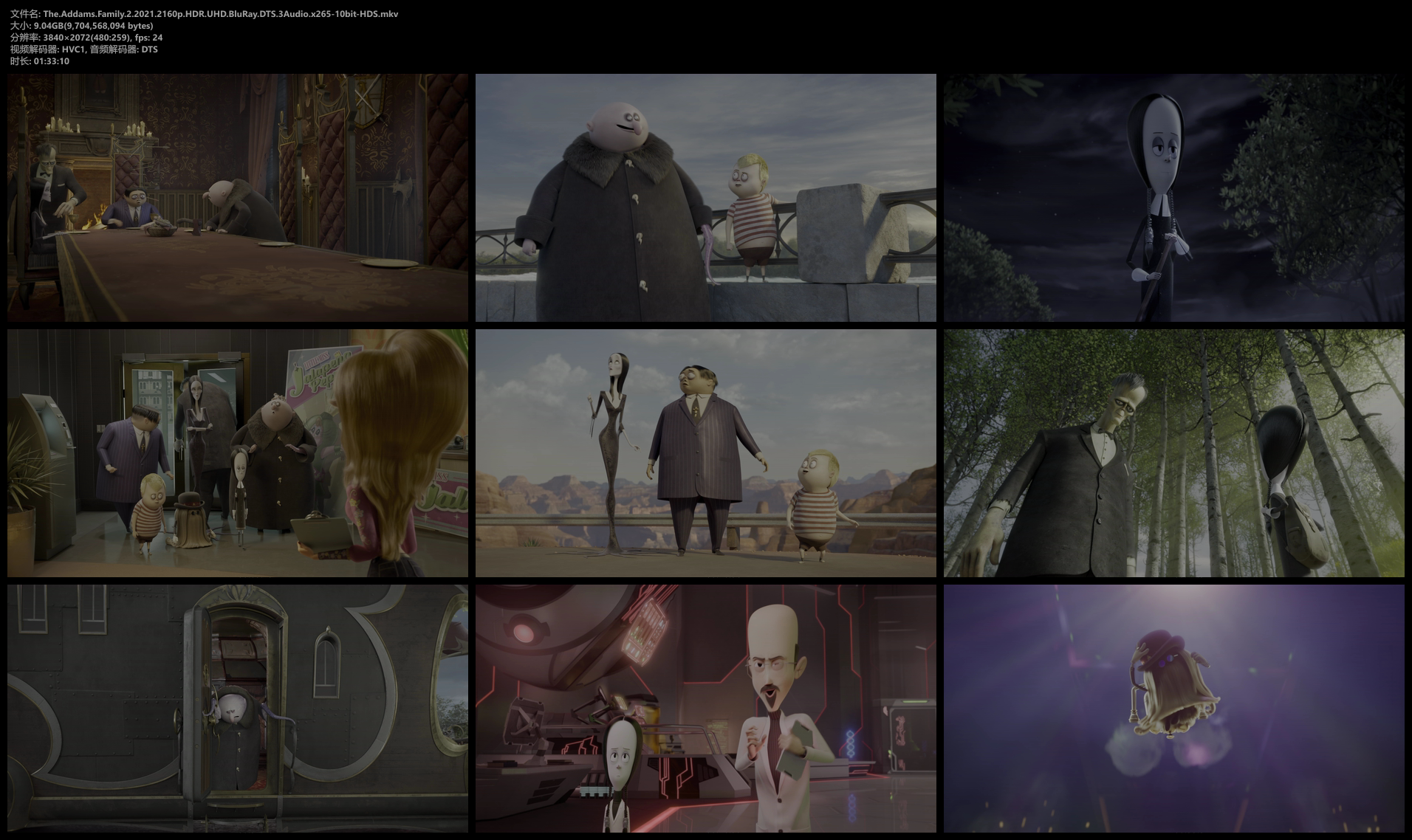
Task: Open thumbnail of Fester and Pugsley at railing
Action: [x=706, y=198]
